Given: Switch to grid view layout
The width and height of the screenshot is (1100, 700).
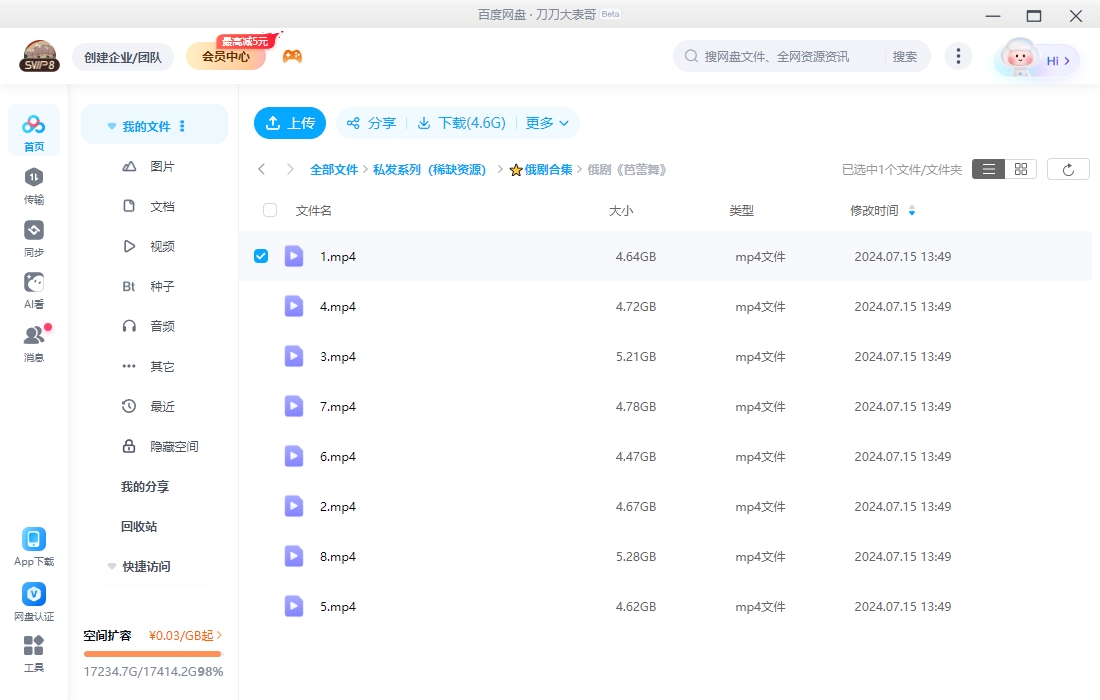Looking at the screenshot, I should click(x=1019, y=168).
